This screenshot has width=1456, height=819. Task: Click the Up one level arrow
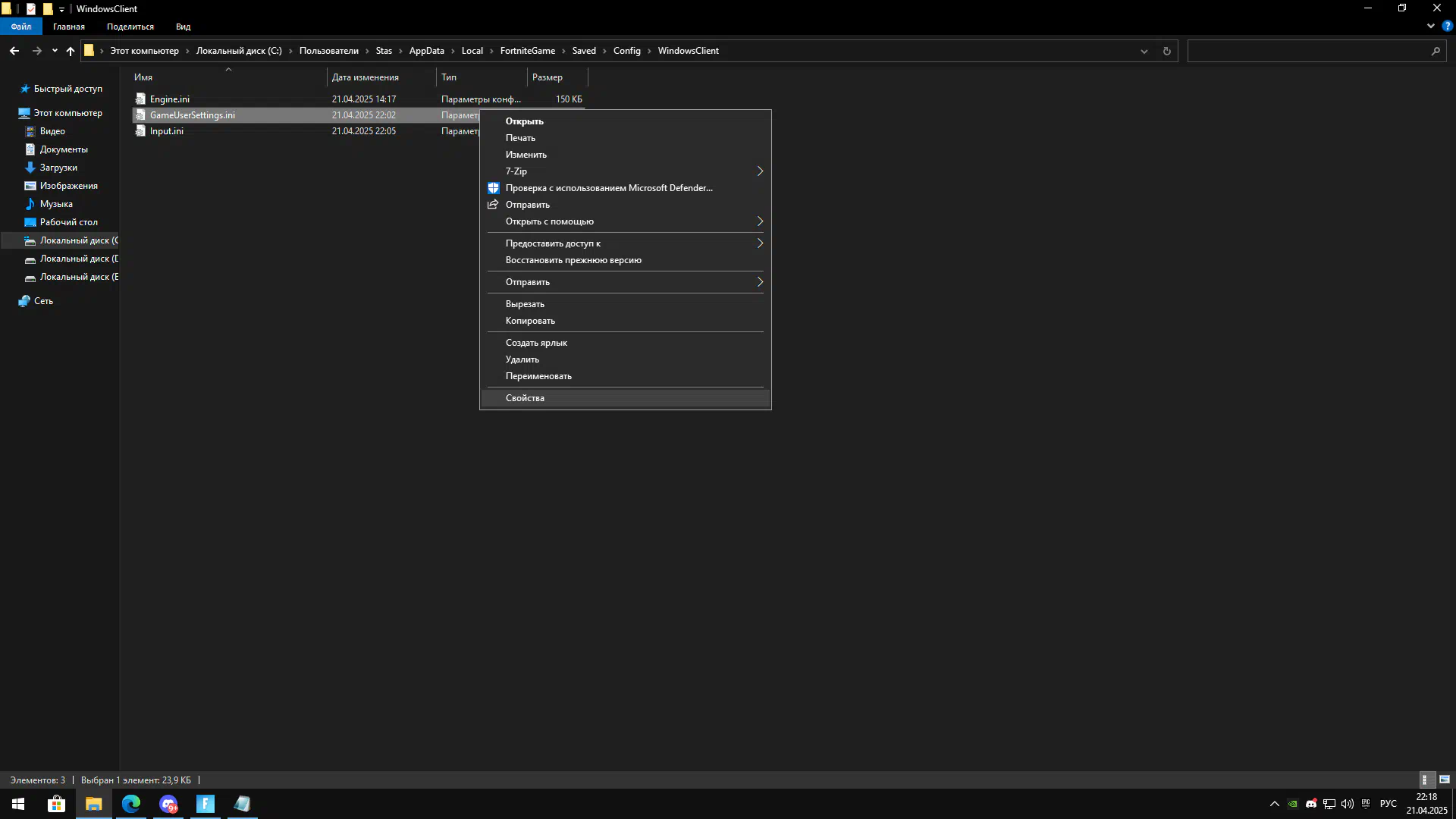(71, 51)
